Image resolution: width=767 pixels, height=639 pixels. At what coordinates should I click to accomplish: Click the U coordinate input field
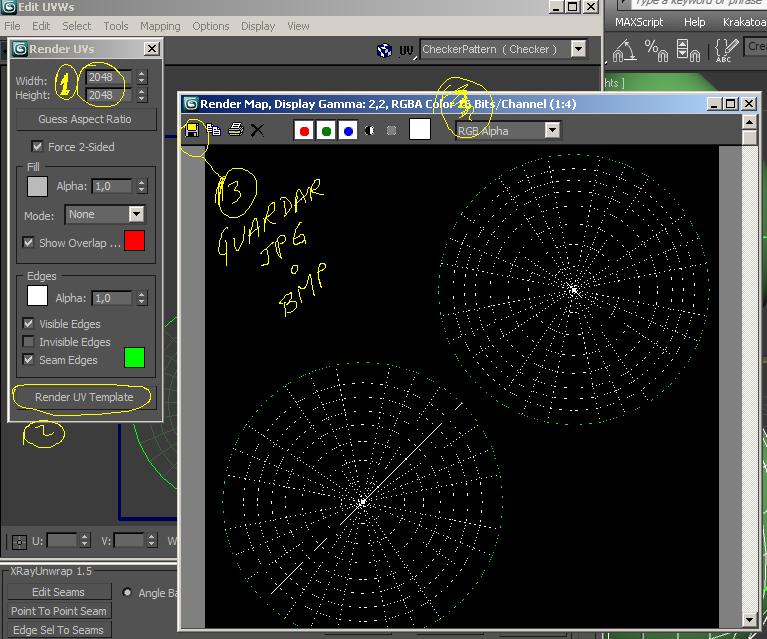(62, 541)
